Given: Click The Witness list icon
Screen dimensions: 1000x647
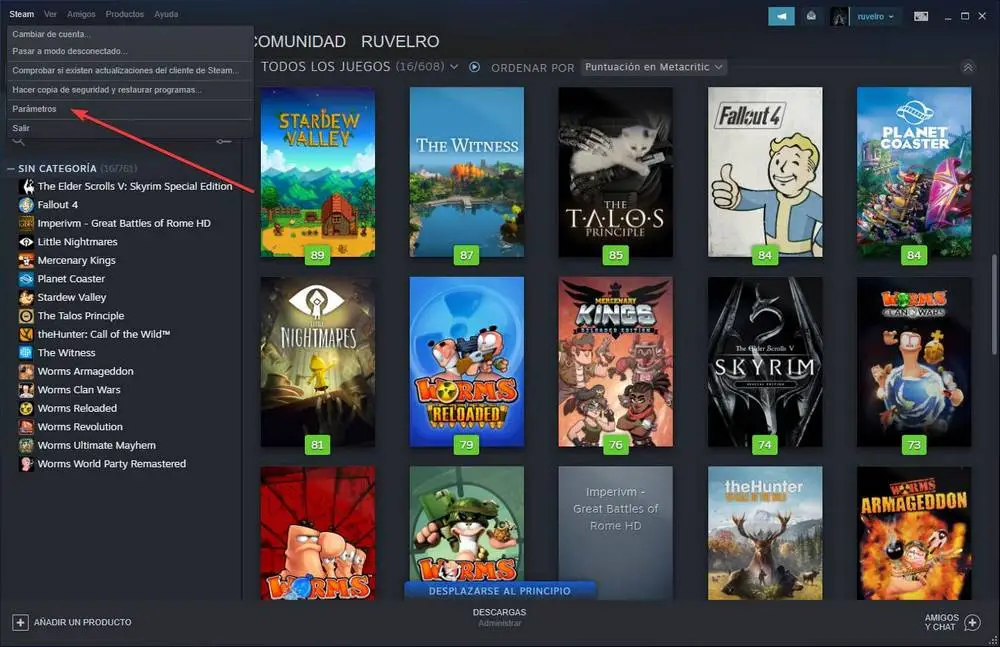Looking at the screenshot, I should (x=26, y=353).
